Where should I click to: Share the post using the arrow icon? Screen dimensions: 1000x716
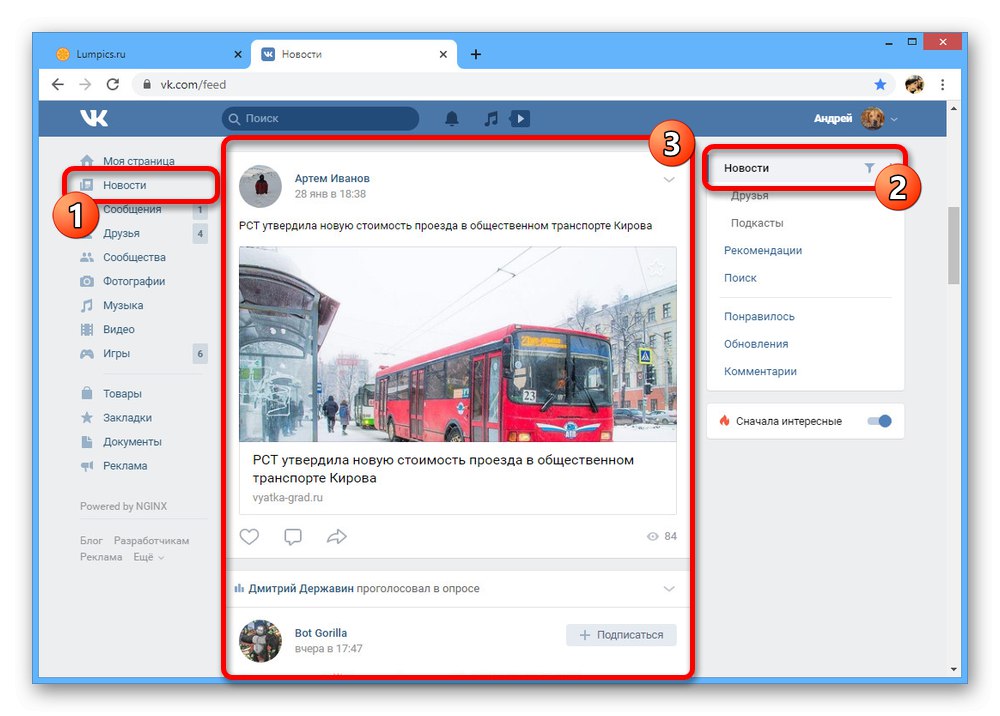tap(337, 536)
